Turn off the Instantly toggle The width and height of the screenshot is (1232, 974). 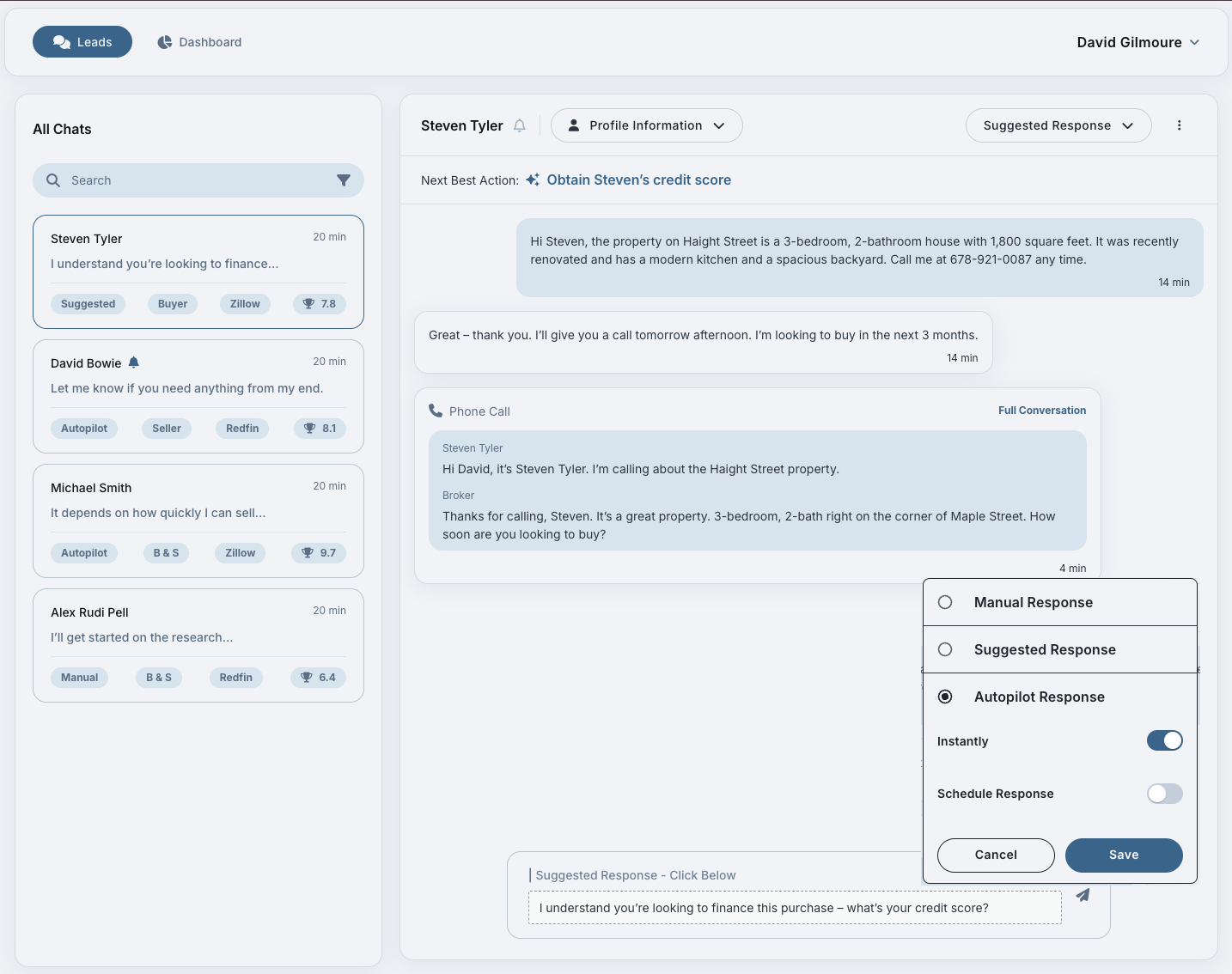tap(1164, 740)
